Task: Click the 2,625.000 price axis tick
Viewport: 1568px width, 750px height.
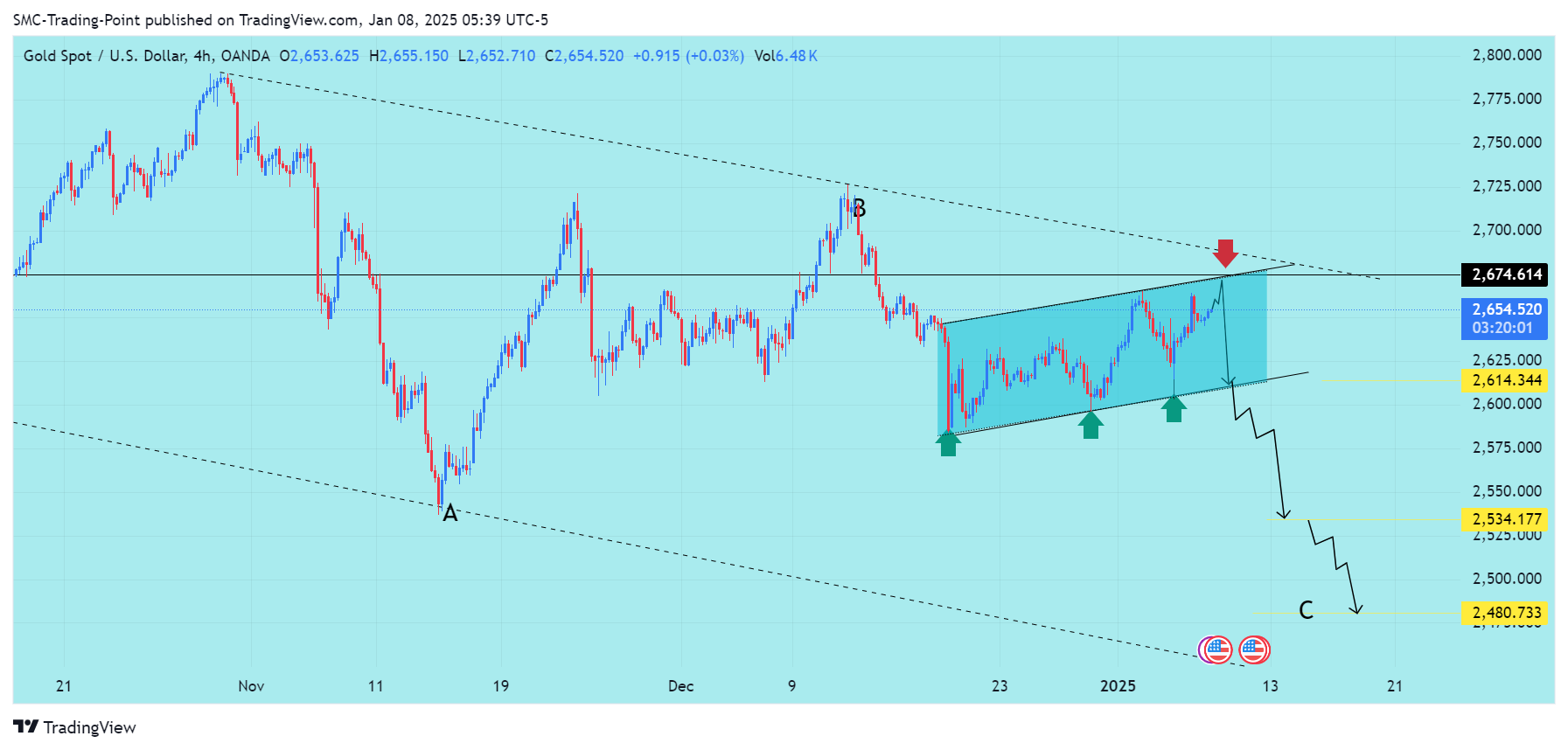Action: coord(1507,360)
